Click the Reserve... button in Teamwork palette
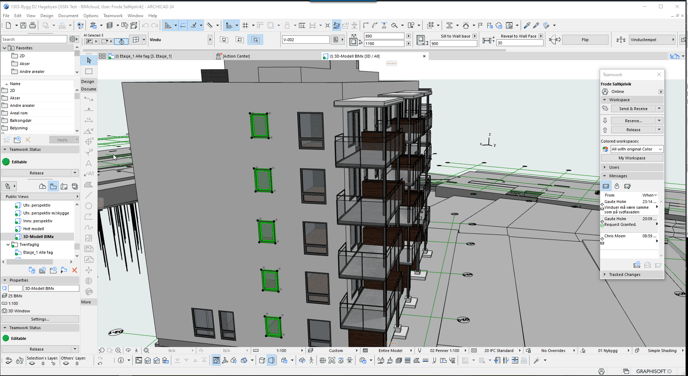This screenshot has width=688, height=376. [x=633, y=120]
